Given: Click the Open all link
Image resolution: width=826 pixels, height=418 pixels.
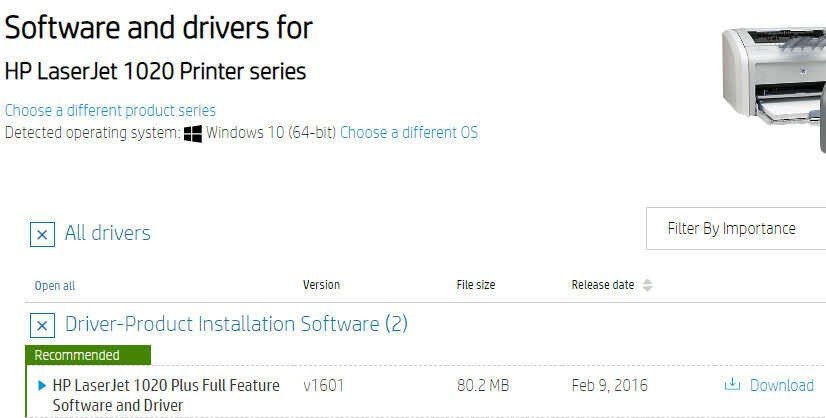Looking at the screenshot, I should (55, 286).
